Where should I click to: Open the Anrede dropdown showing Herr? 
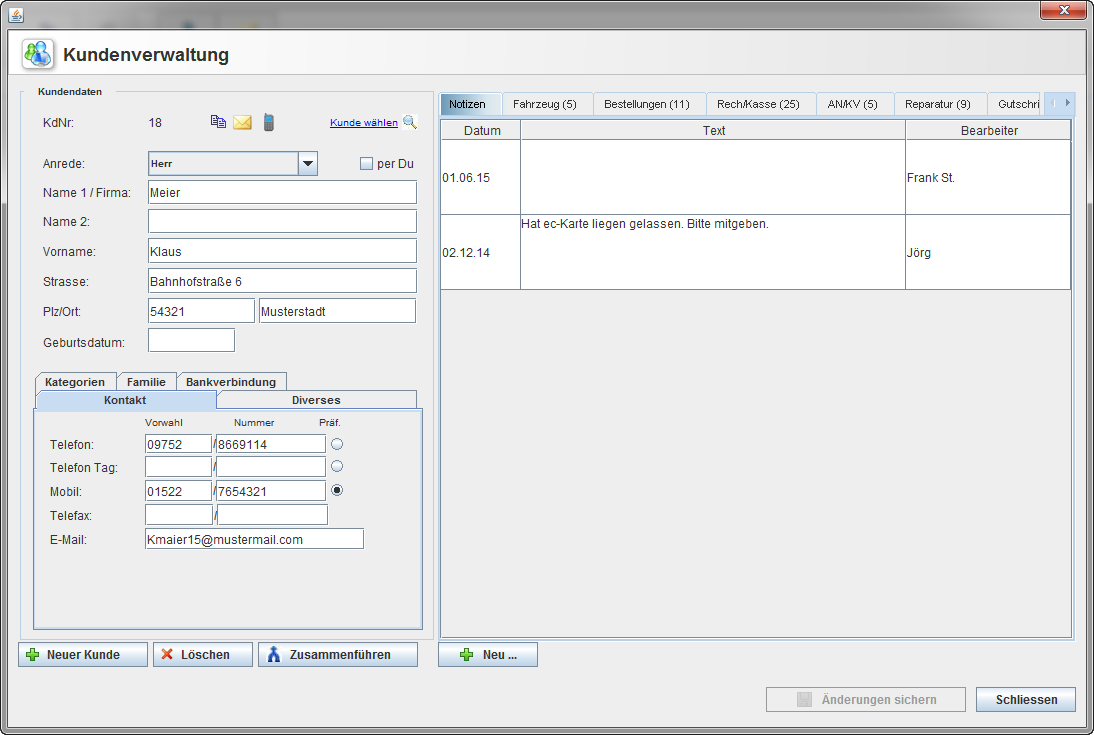coord(308,164)
